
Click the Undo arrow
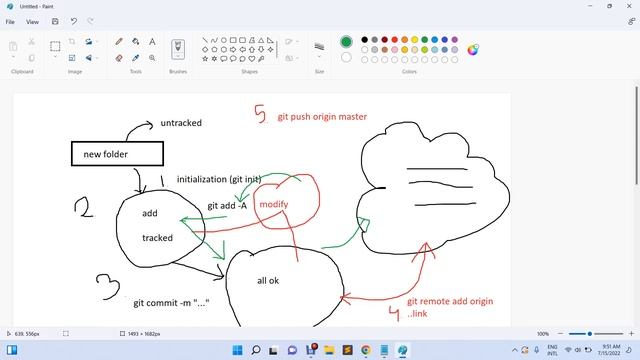(73, 22)
